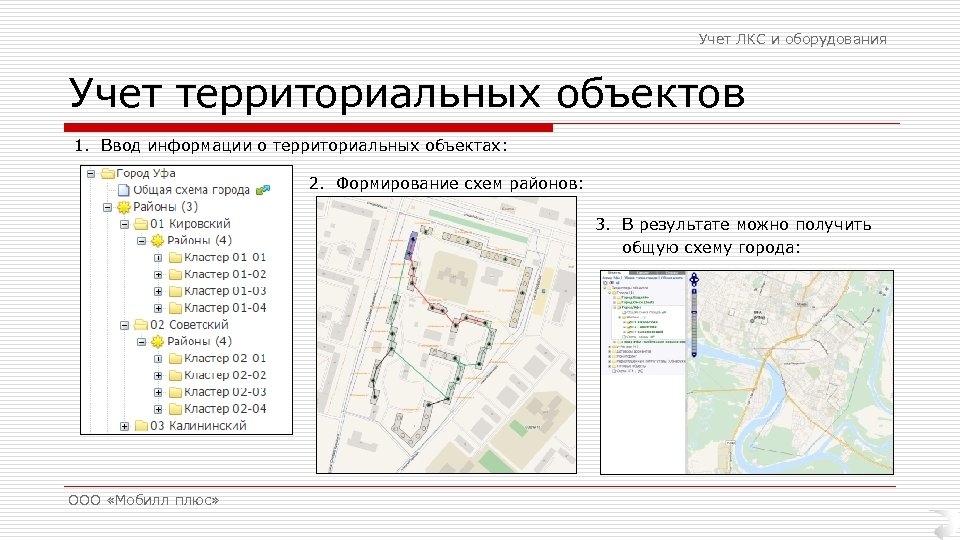Click the Кластер 01-02 folder icon

click(x=176, y=274)
